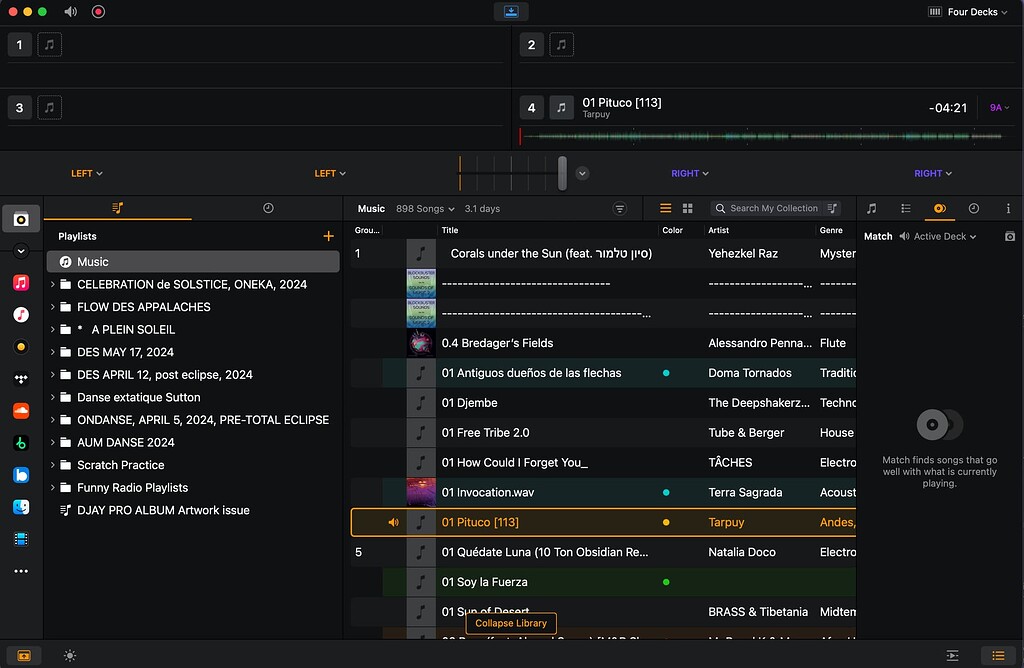Click the plus icon to add a playlist
1024x668 pixels.
328,236
